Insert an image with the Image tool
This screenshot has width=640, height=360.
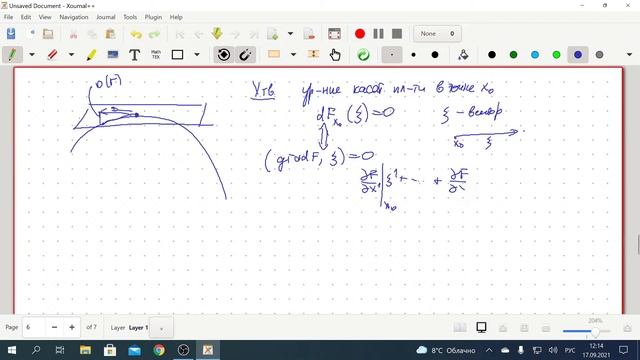[113, 55]
